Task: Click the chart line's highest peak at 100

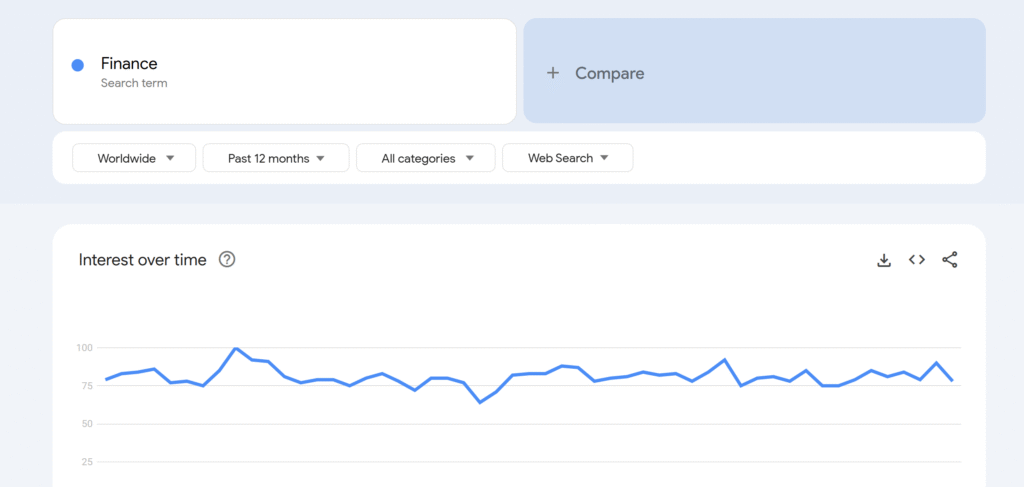Action: (235, 349)
